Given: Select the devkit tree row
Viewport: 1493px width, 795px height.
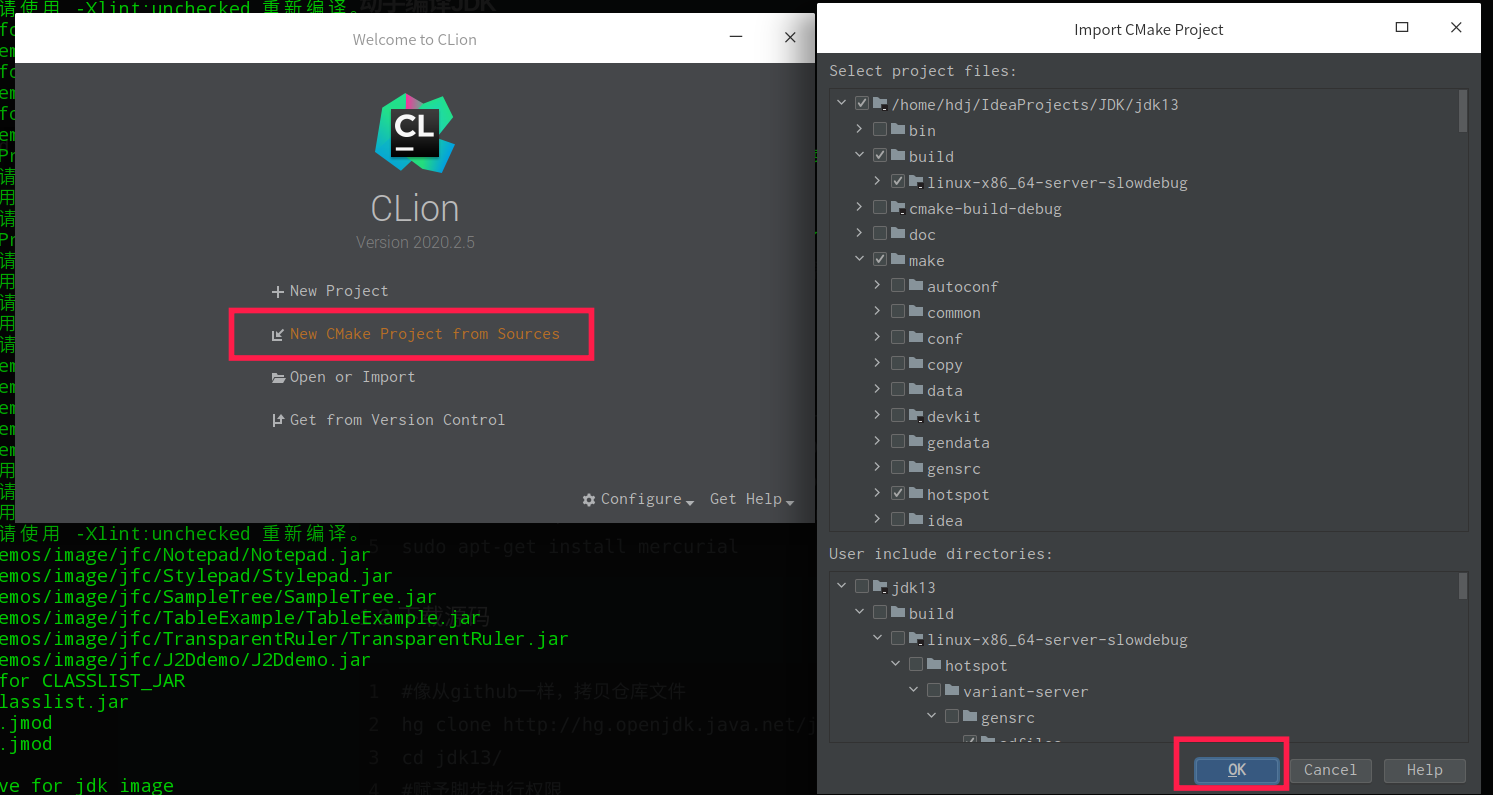Looking at the screenshot, I should [1143, 416].
